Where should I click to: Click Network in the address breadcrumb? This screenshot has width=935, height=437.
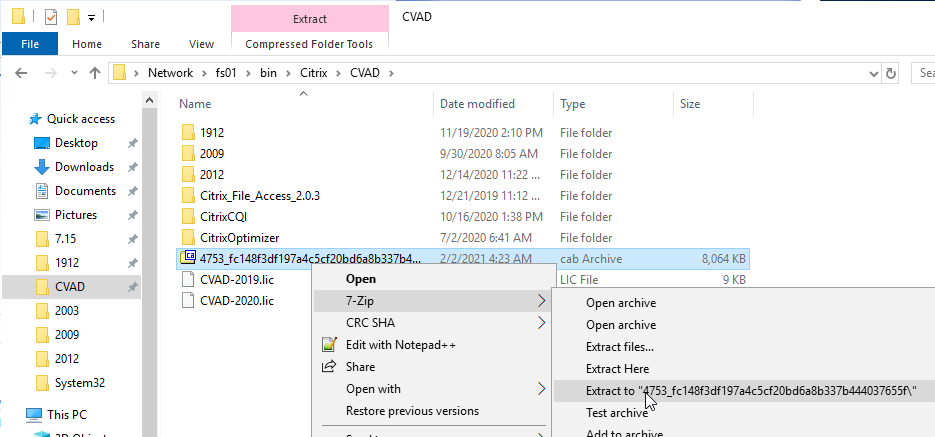[x=171, y=73]
